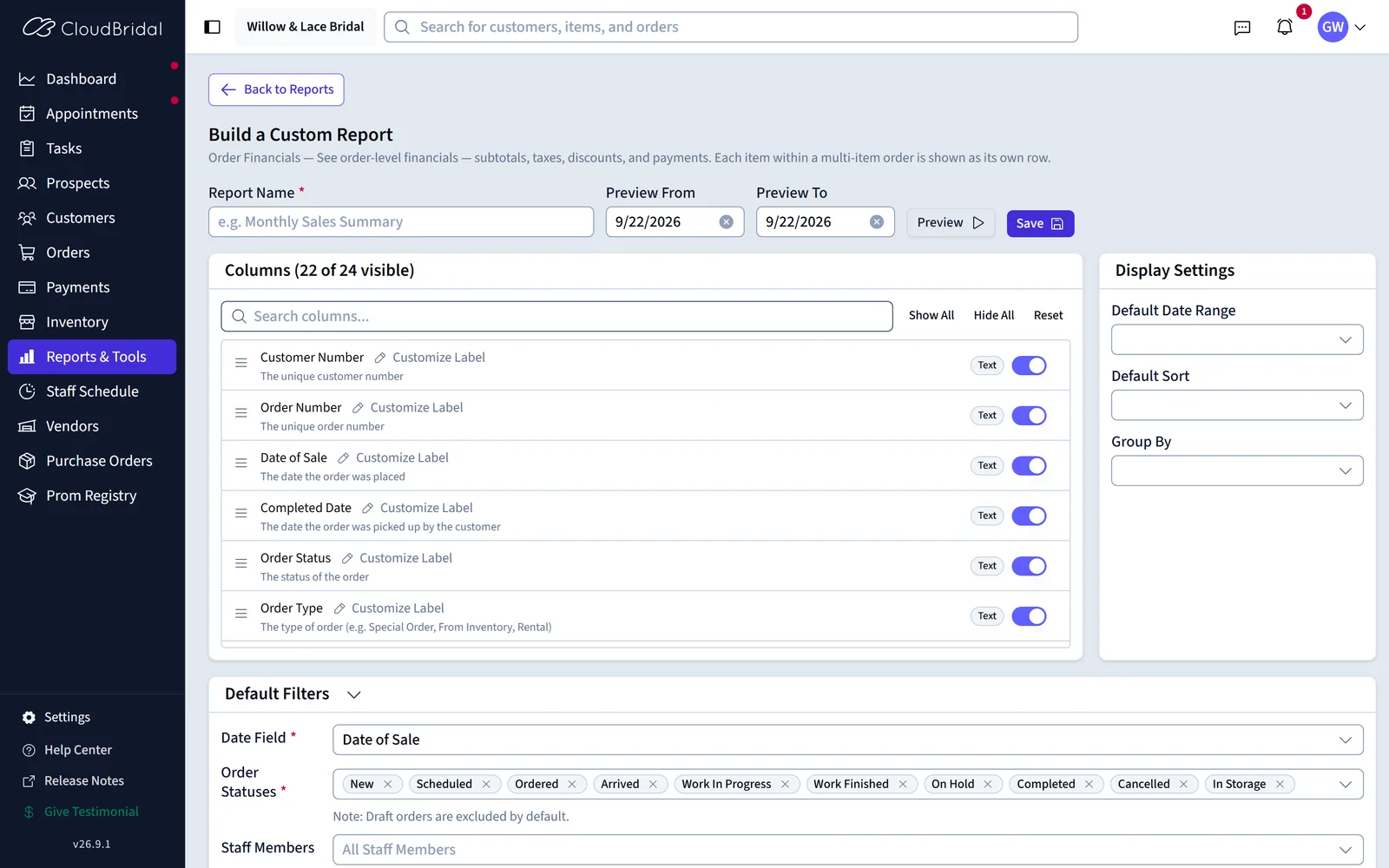Screen dimensions: 1389x868
Task: Click Back to Reports button
Action: 276,89
